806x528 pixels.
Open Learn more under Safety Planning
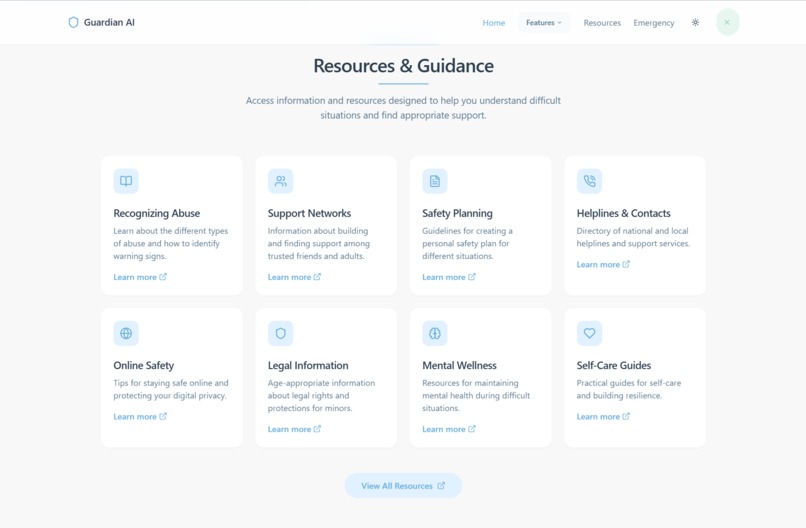(x=449, y=277)
